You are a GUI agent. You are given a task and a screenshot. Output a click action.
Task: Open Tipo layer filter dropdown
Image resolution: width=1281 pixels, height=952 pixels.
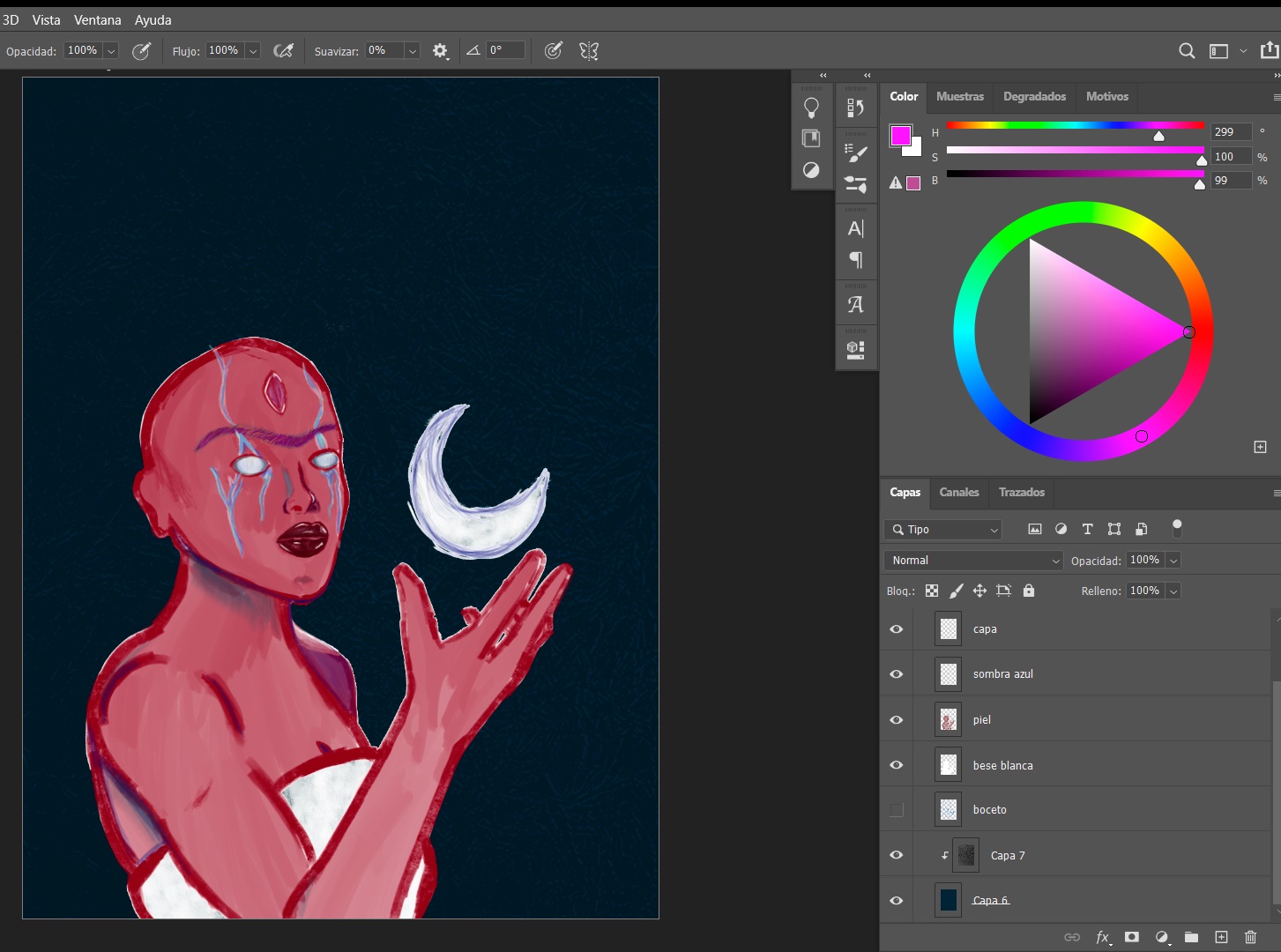(x=943, y=530)
